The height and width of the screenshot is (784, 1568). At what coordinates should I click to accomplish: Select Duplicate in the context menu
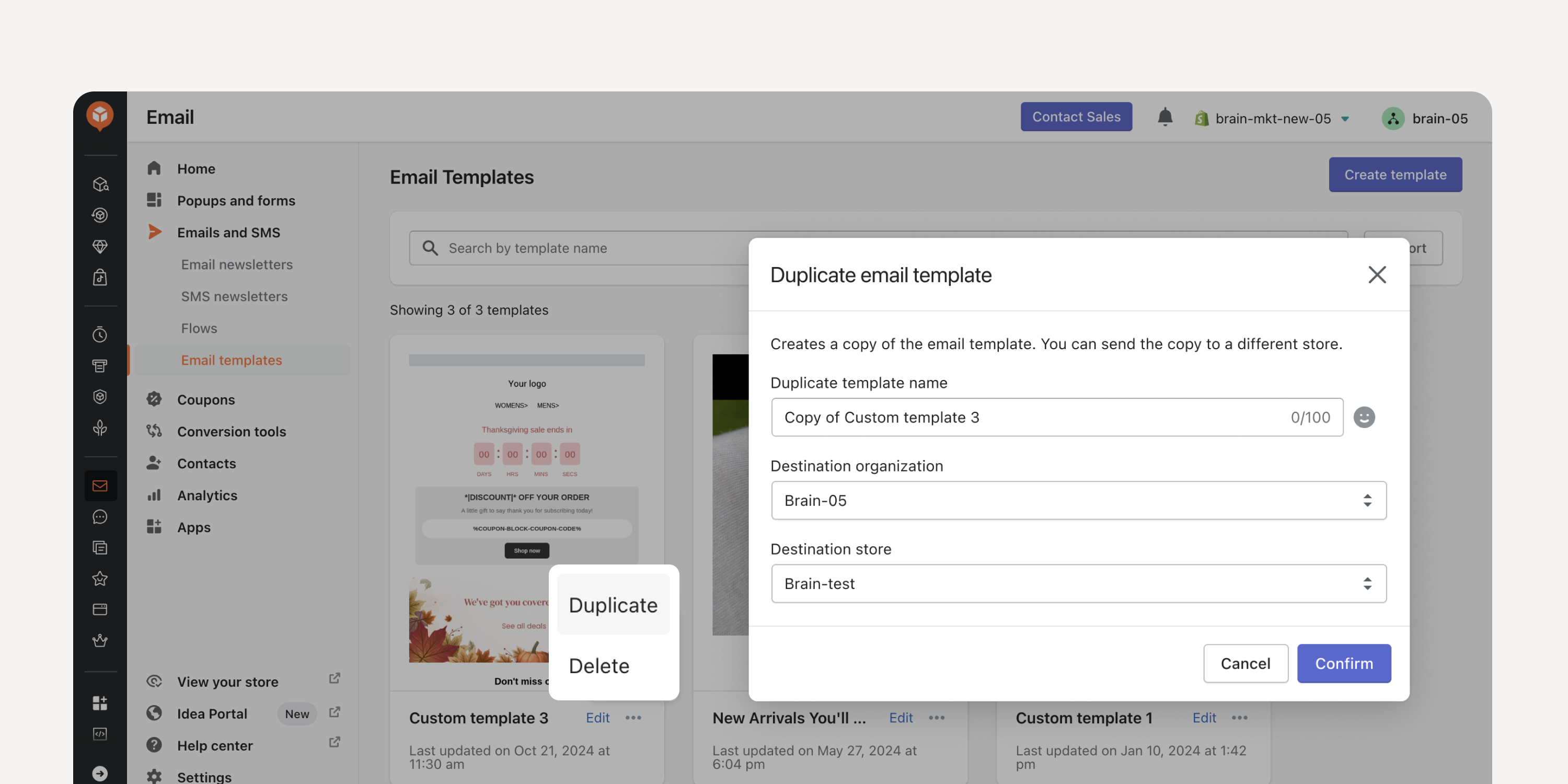click(613, 604)
